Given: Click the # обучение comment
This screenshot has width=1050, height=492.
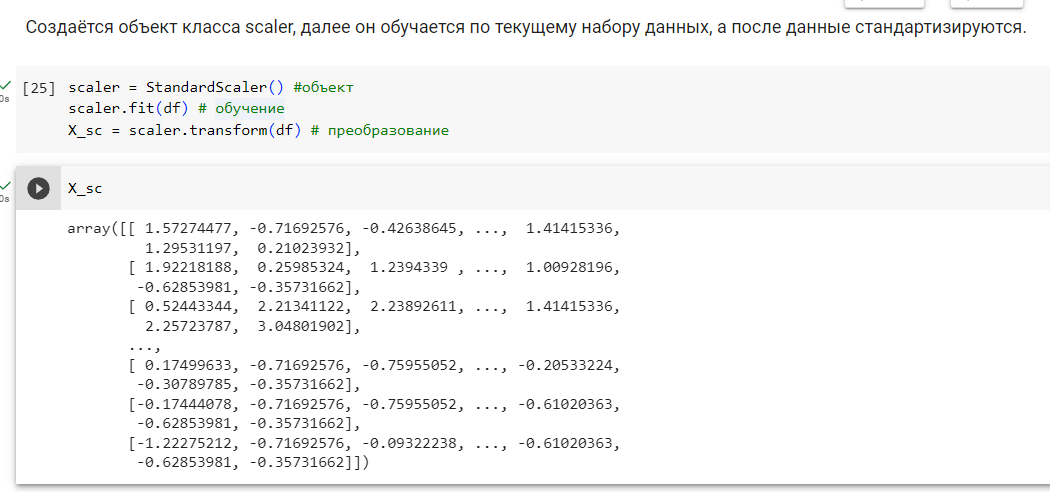Looking at the screenshot, I should tap(242, 108).
